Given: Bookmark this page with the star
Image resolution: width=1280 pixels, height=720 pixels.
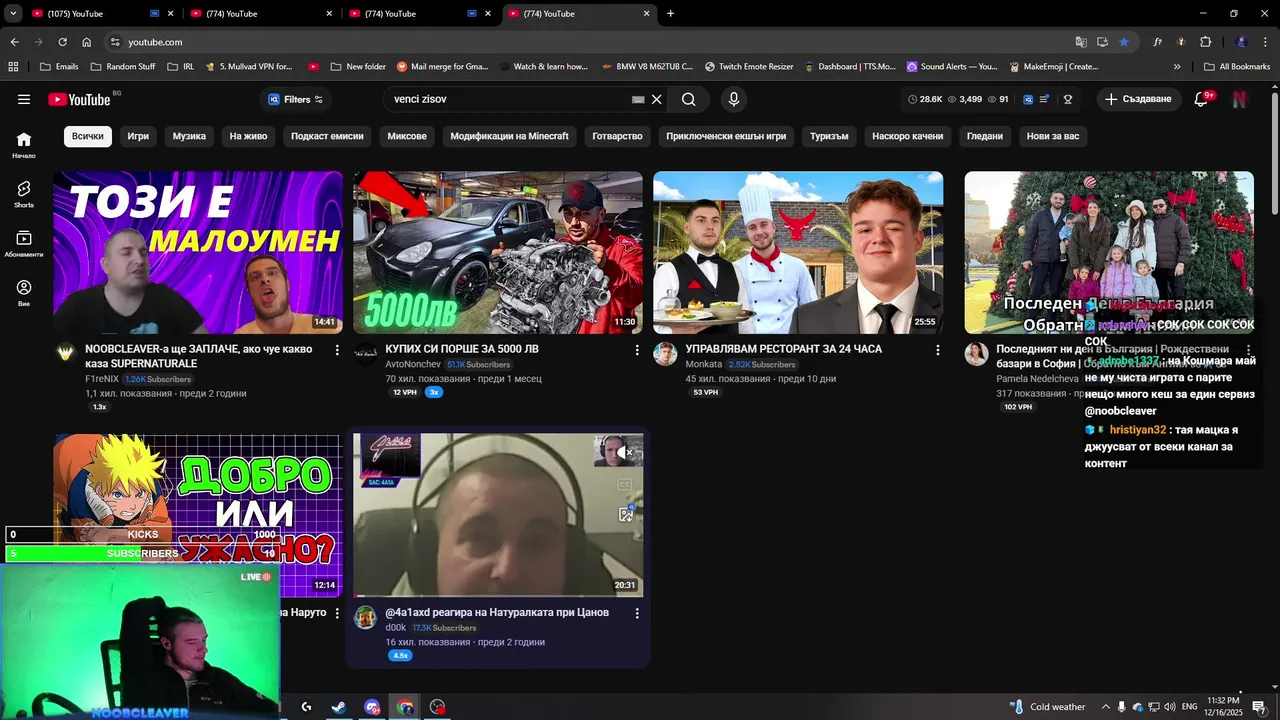Looking at the screenshot, I should point(1124,42).
